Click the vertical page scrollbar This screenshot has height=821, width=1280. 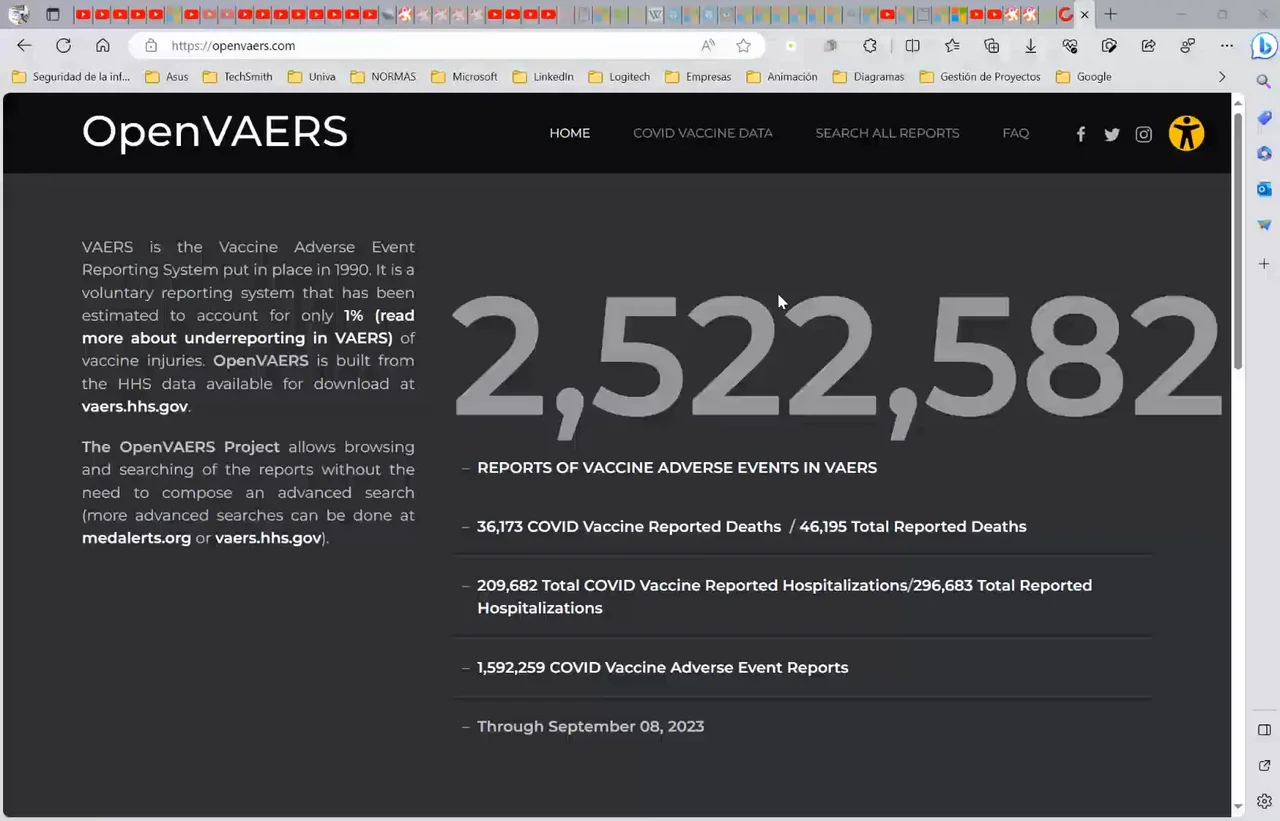1238,240
